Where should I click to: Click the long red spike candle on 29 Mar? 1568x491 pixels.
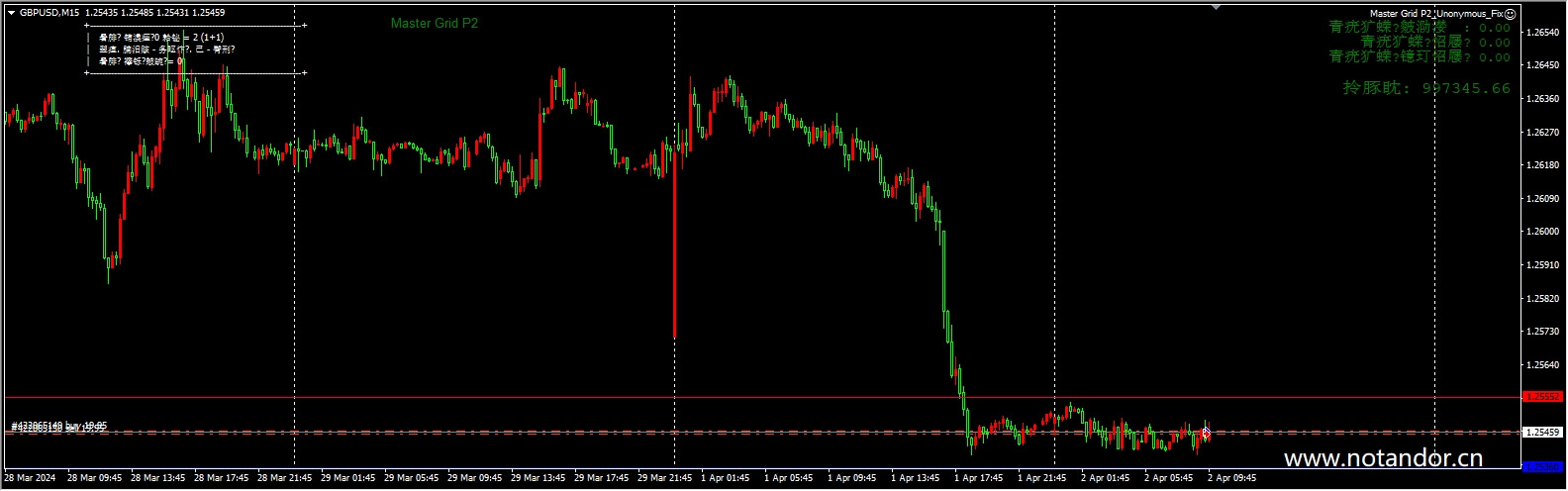(x=674, y=243)
